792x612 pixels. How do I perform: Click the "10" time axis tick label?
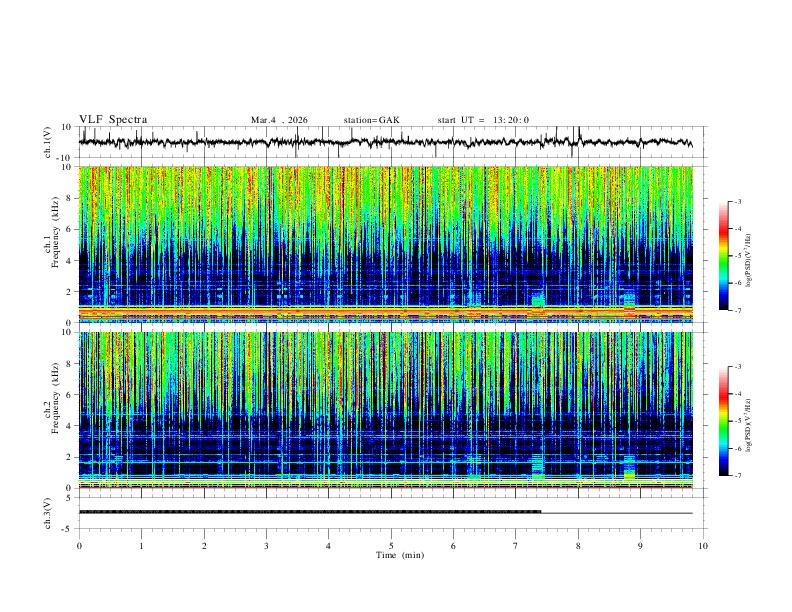pyautogui.click(x=703, y=546)
